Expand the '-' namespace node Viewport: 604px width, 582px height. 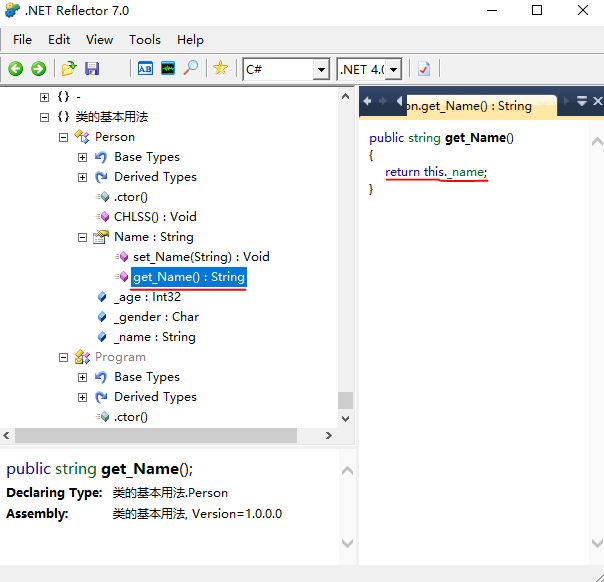pyautogui.click(x=45, y=97)
